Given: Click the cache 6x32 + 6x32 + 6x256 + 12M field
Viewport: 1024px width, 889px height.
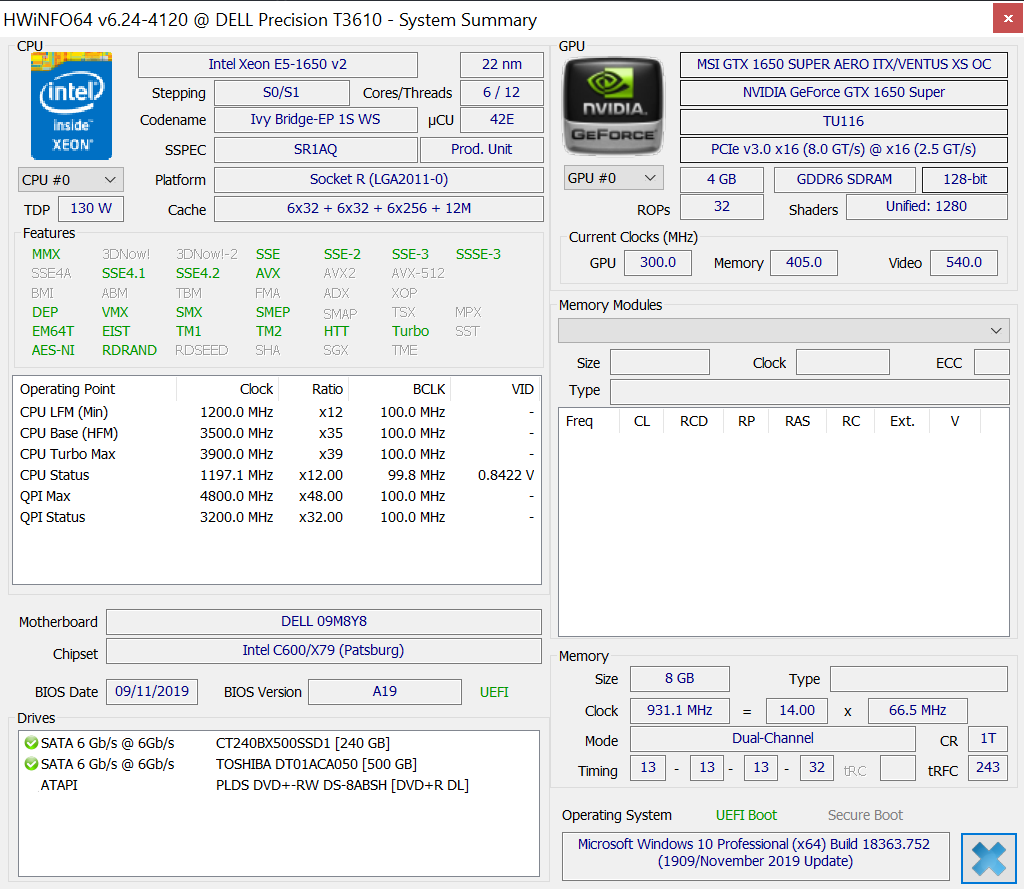Looking at the screenshot, I should coord(379,208).
